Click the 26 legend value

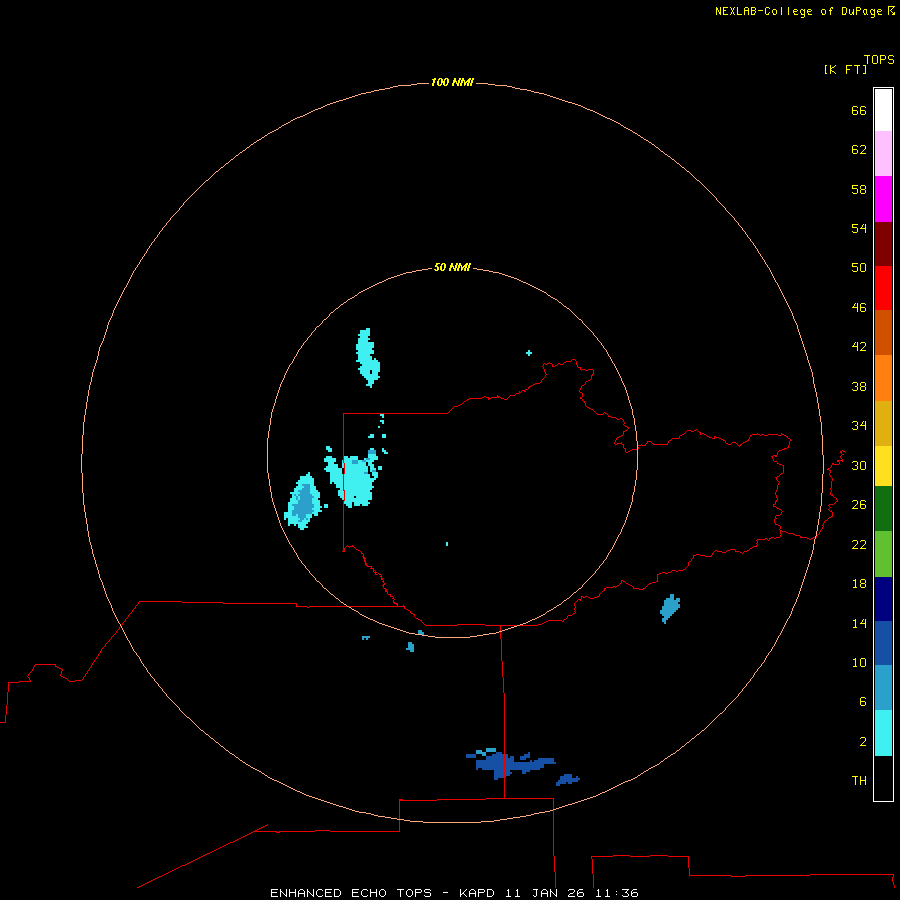tap(859, 505)
